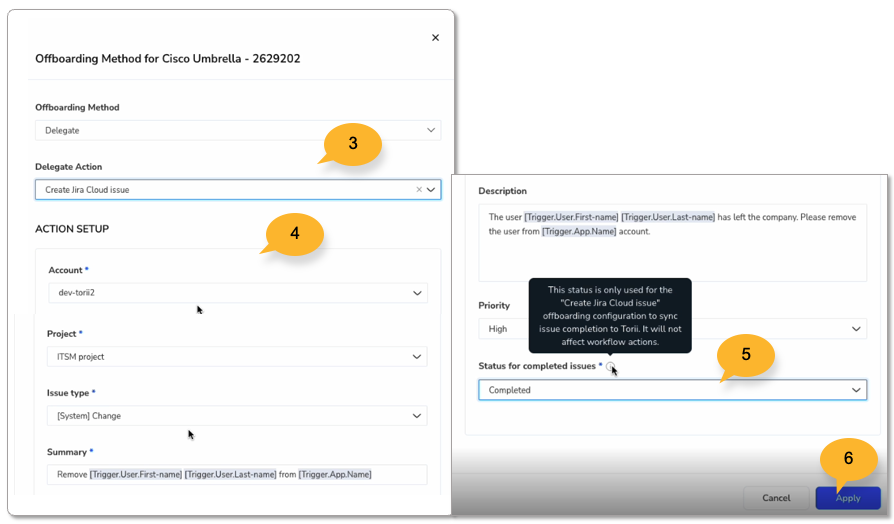Click the Cancel button
This screenshot has height=524, width=894.
pos(776,498)
